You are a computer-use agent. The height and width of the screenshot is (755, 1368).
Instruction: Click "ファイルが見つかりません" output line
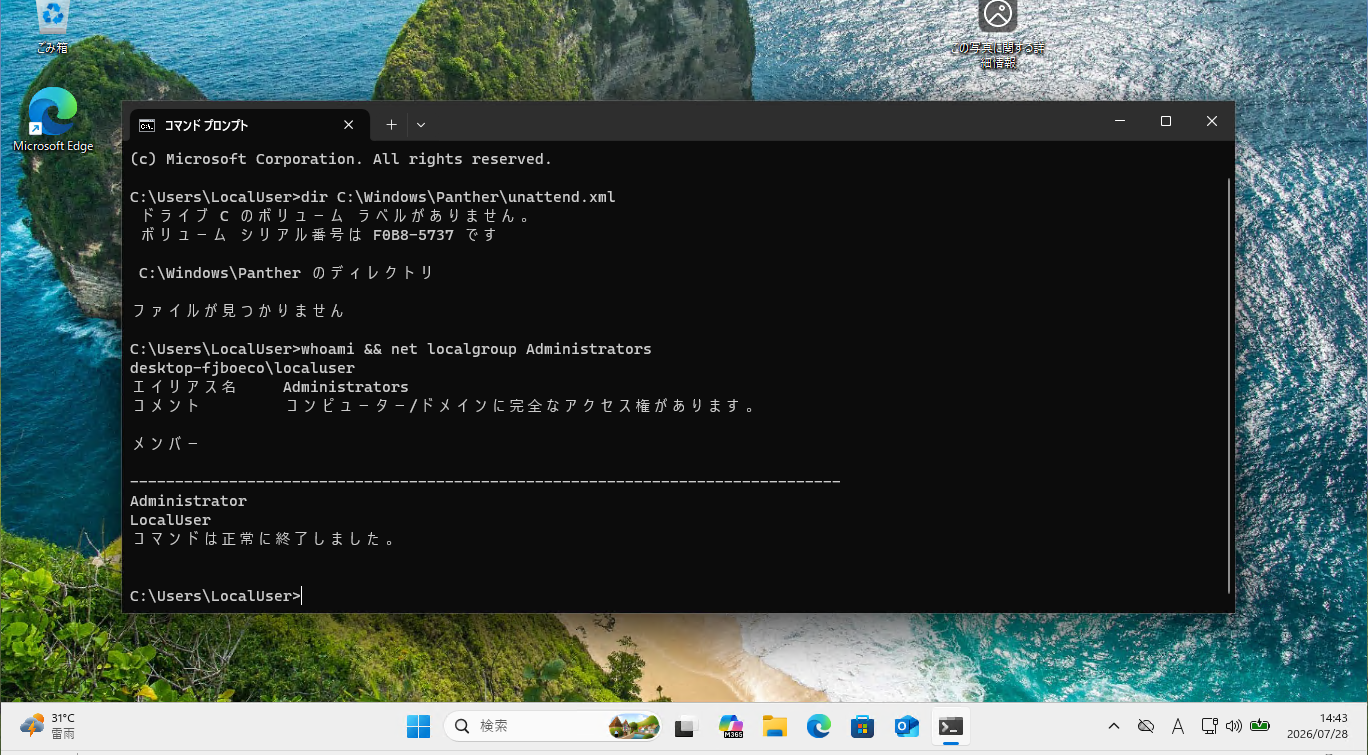coord(238,311)
